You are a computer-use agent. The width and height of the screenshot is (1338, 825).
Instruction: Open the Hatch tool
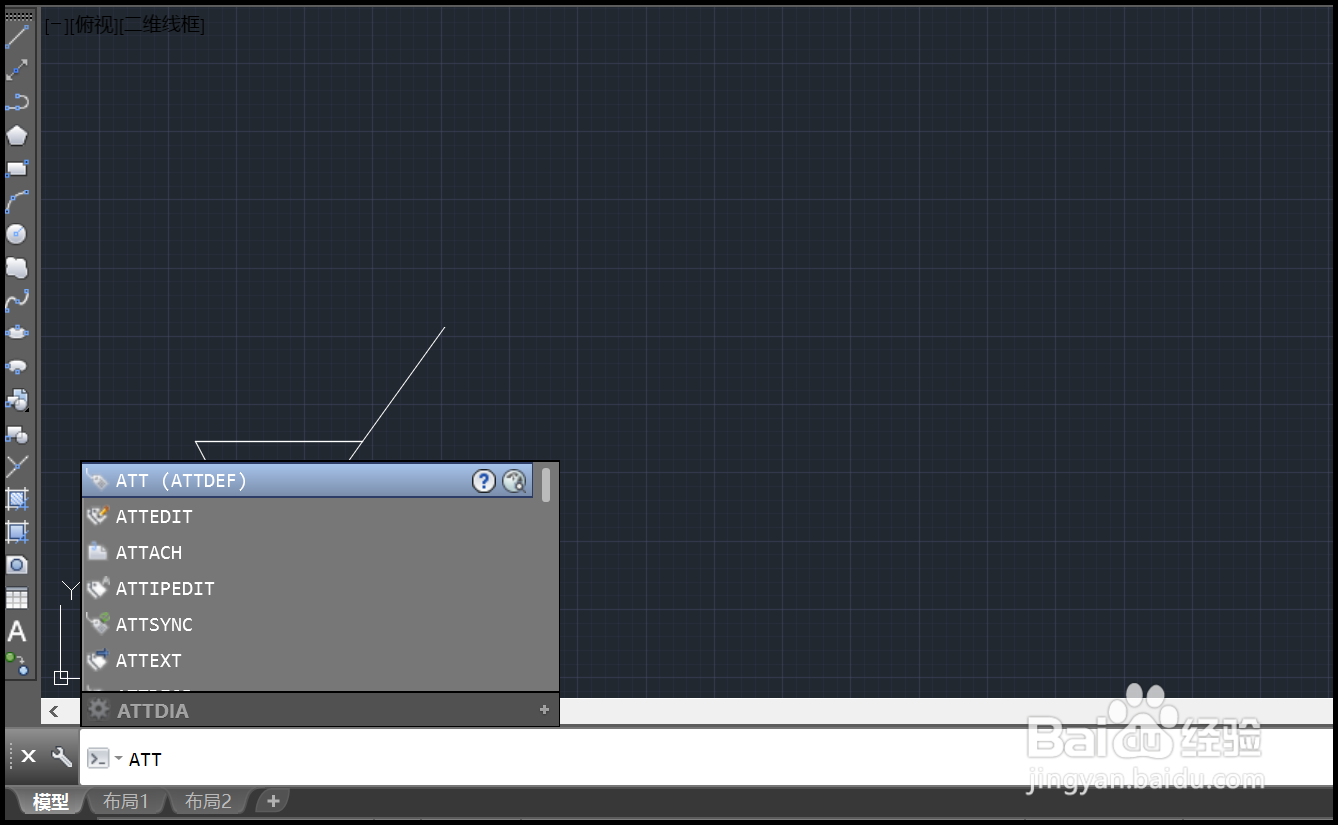coord(17,499)
